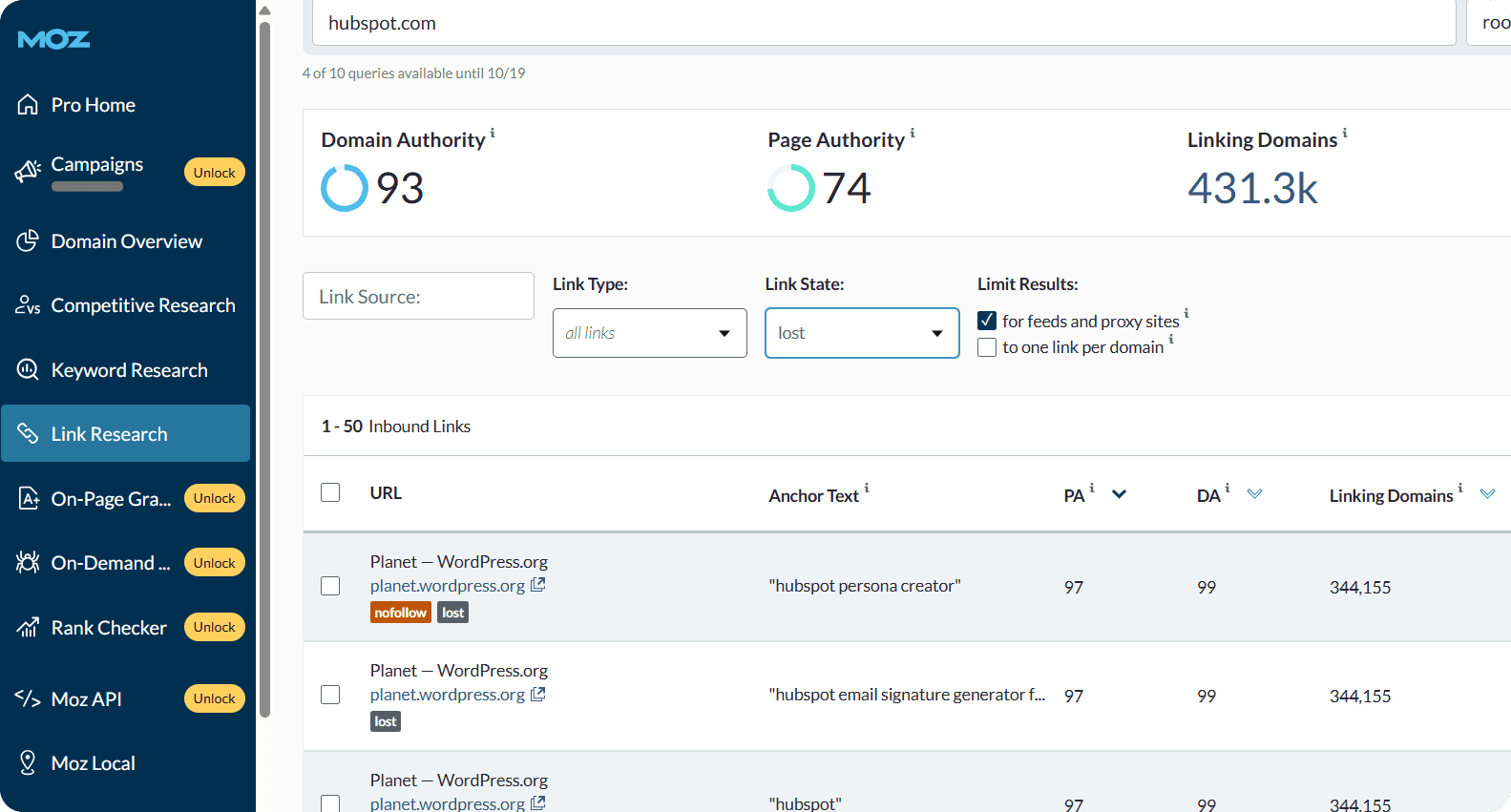The height and width of the screenshot is (812, 1511).
Task: Open external link icon for first planet.wordpress.org
Action: point(538,585)
